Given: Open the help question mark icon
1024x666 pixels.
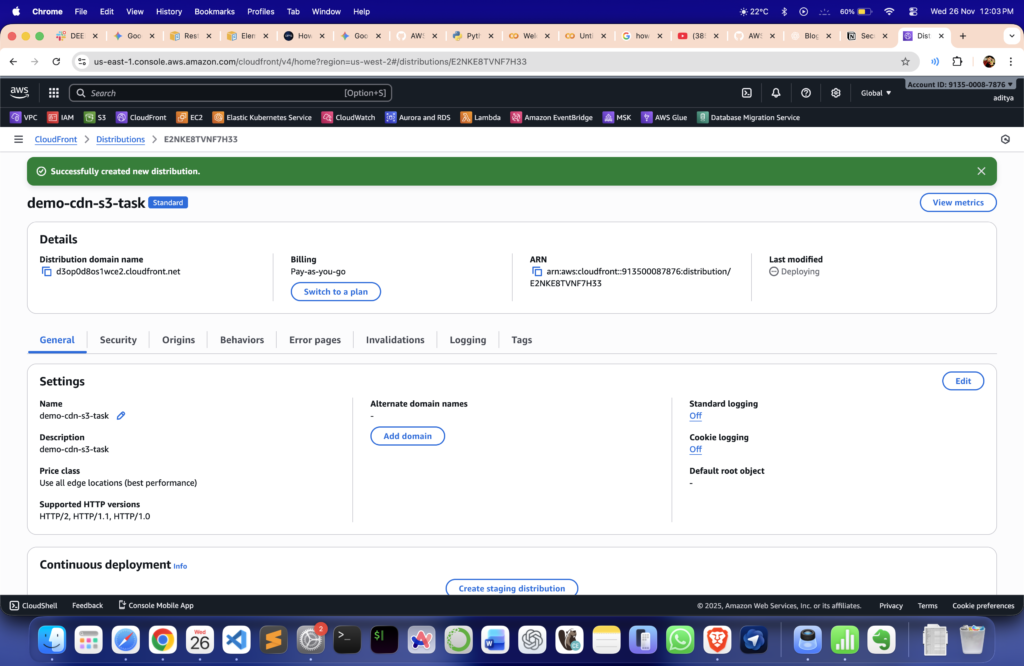Looking at the screenshot, I should click(x=806, y=93).
